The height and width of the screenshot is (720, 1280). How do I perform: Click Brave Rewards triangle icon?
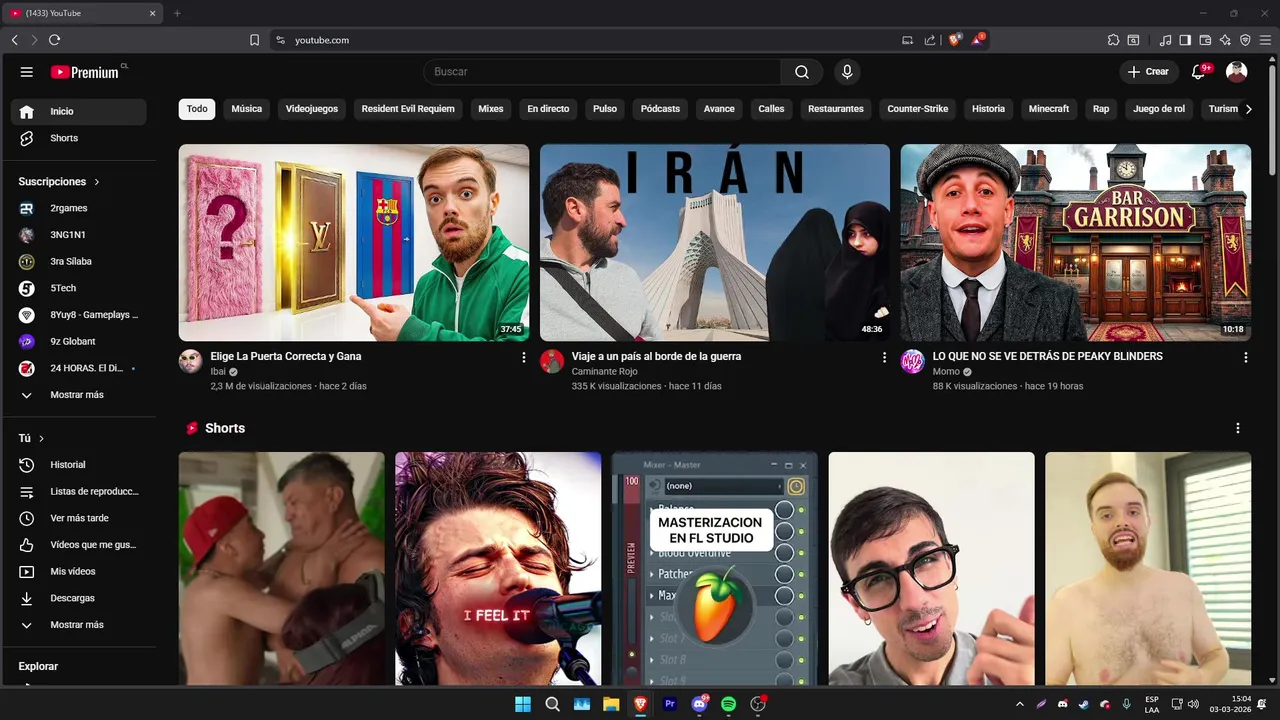pos(978,40)
